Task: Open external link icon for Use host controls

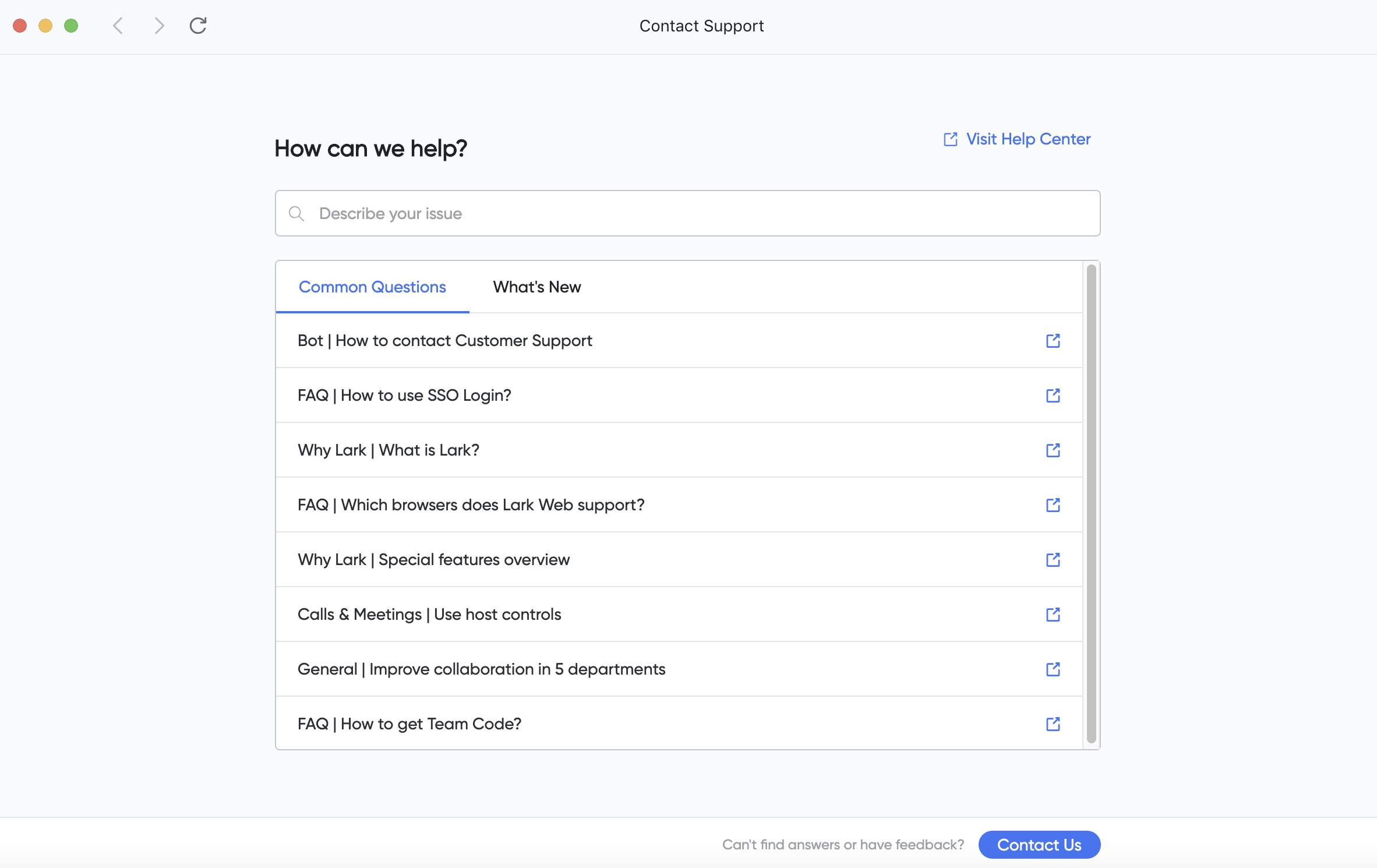Action: coord(1053,615)
